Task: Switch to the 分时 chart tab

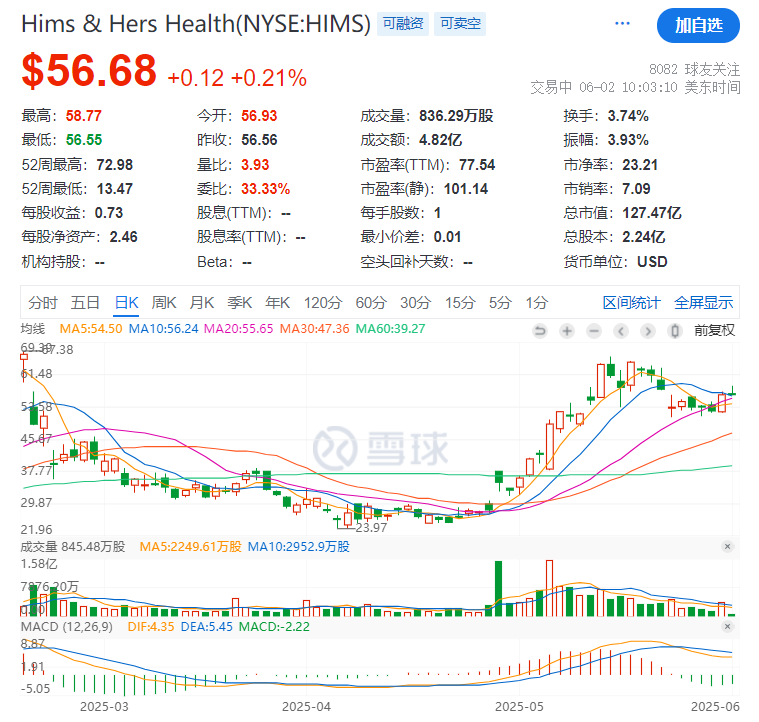Action: pos(43,303)
